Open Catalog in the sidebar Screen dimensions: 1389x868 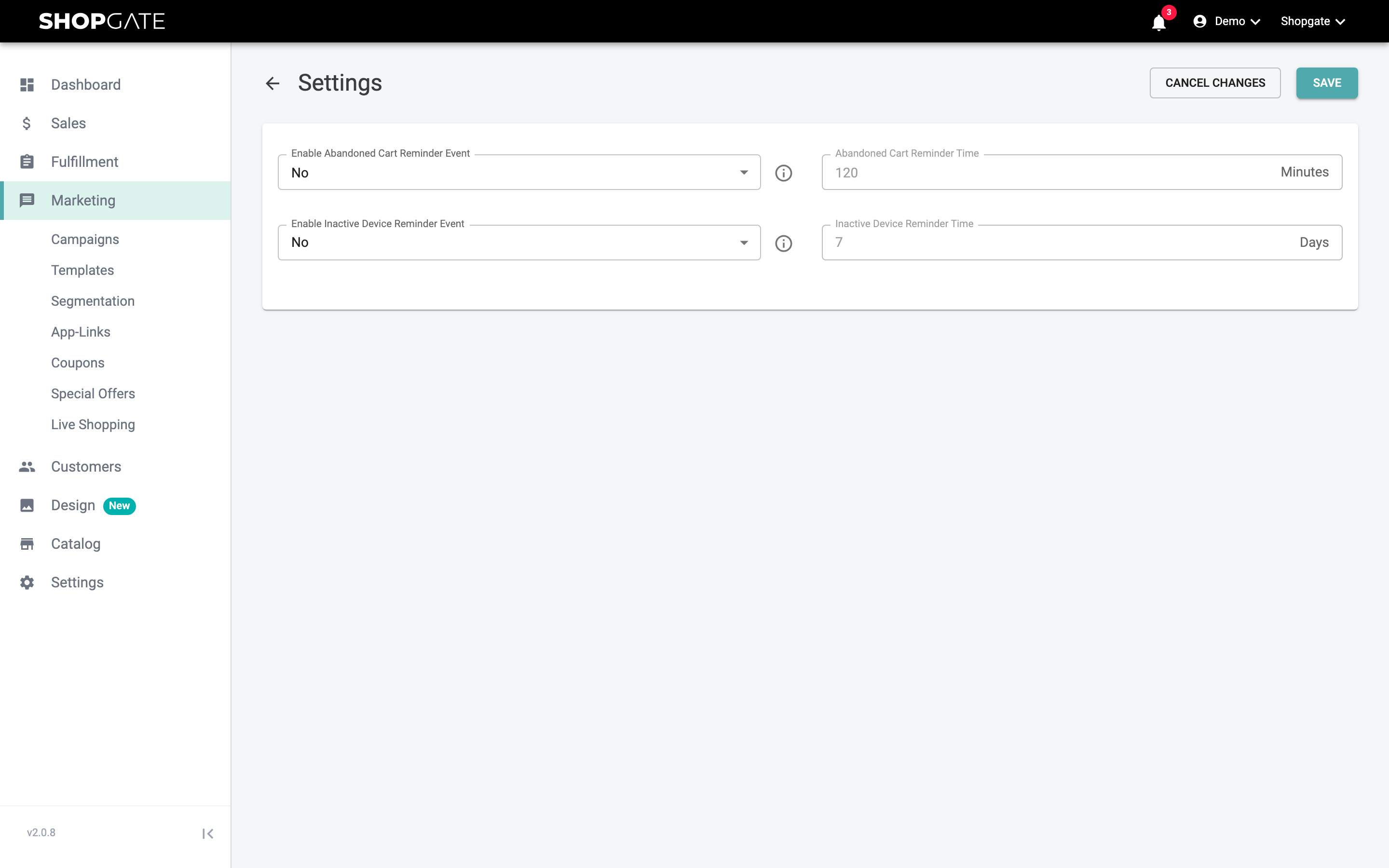[115, 543]
